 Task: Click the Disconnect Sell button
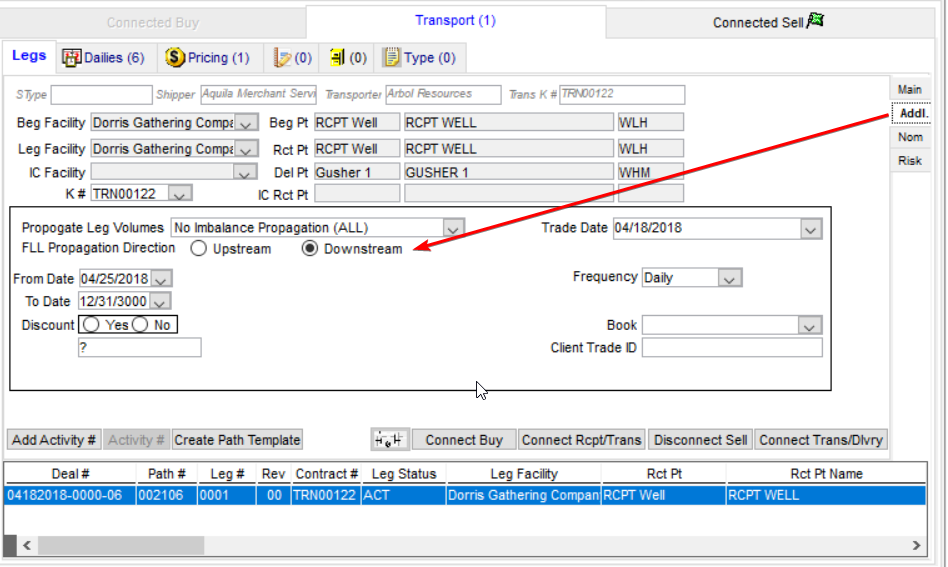tap(700, 440)
